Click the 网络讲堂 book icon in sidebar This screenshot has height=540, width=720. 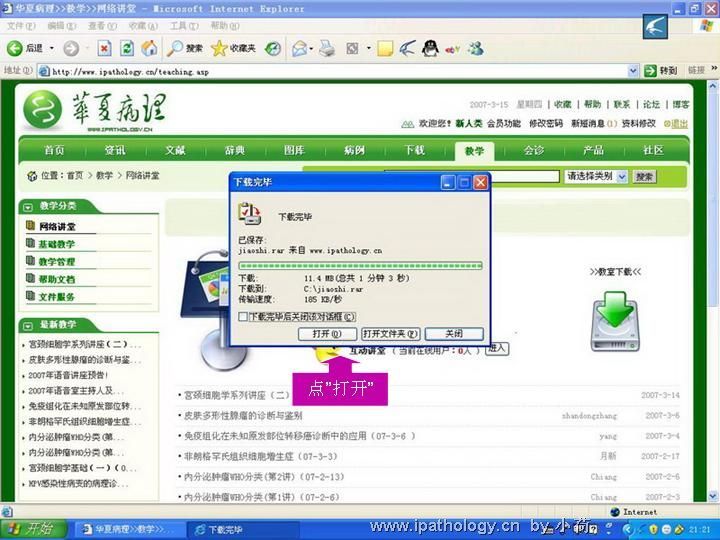[30, 225]
